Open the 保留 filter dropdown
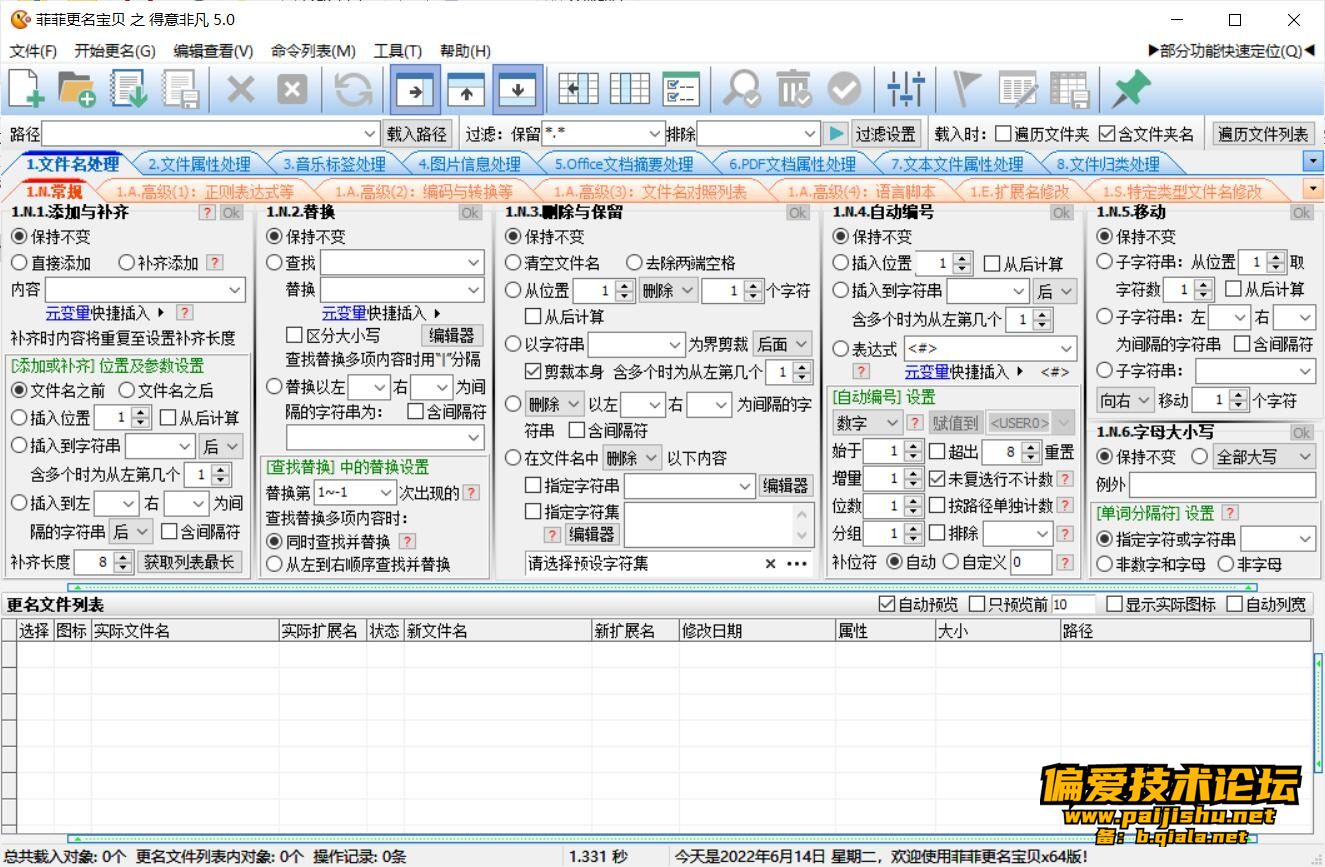Viewport: 1325px width, 867px height. click(655, 133)
